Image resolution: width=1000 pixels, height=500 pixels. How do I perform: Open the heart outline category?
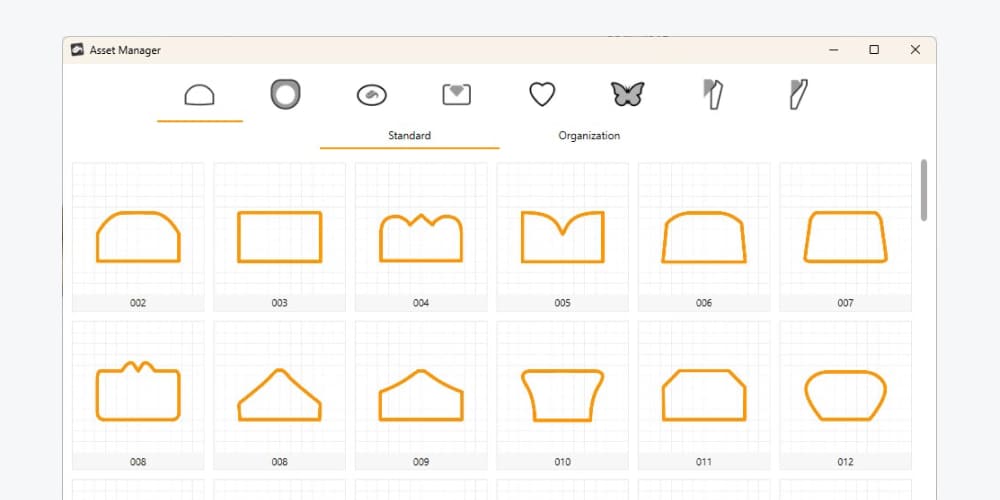pyautogui.click(x=542, y=95)
